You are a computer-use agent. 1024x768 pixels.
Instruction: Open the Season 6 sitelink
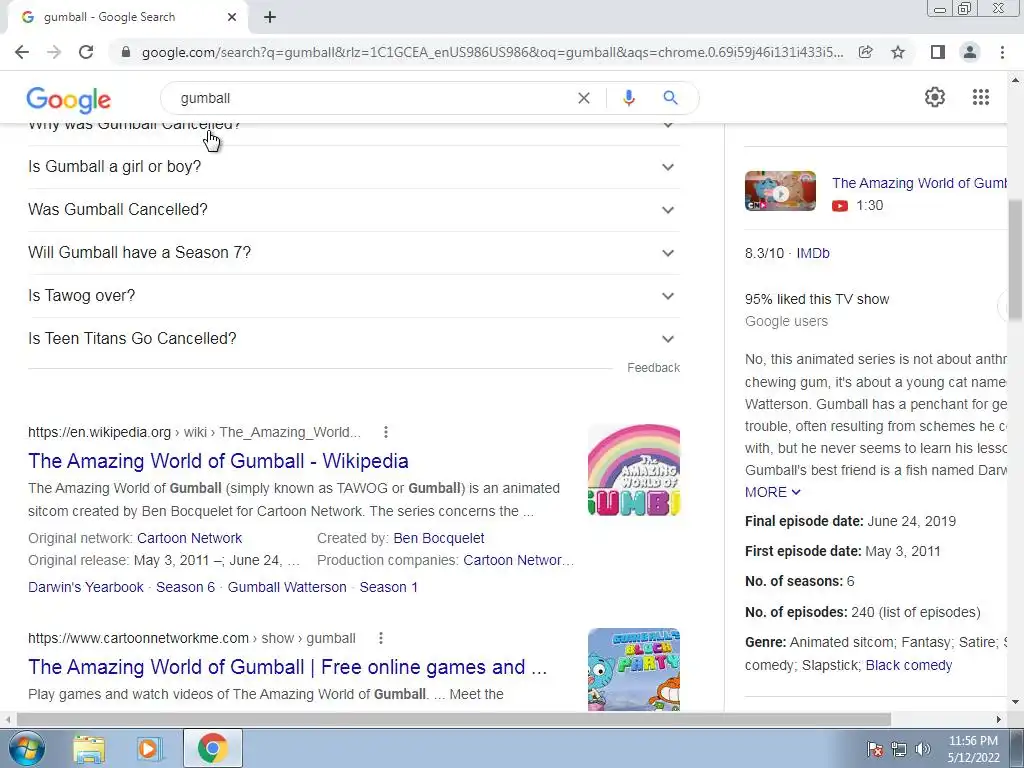click(185, 587)
